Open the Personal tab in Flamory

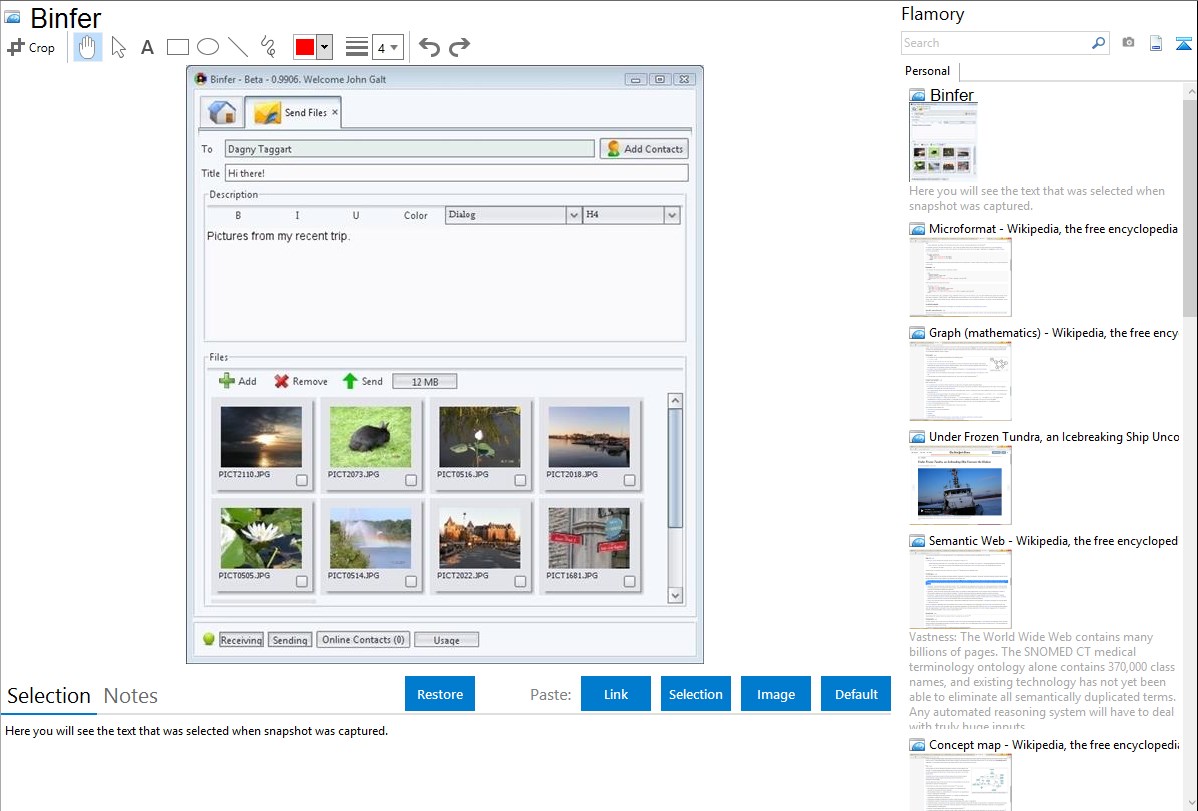coord(927,71)
